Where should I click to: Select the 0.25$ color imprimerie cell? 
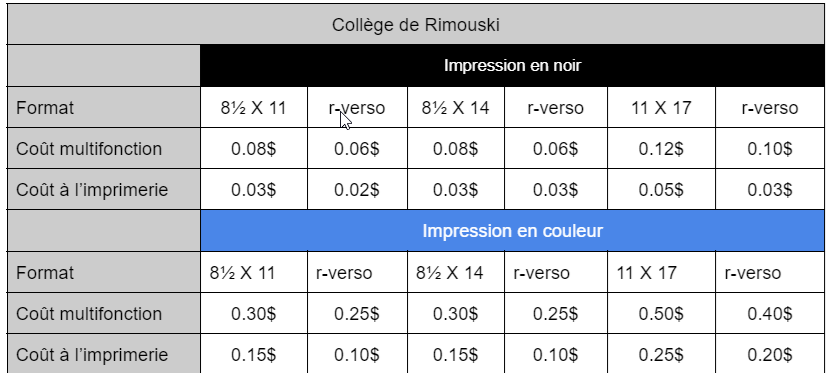pos(661,354)
